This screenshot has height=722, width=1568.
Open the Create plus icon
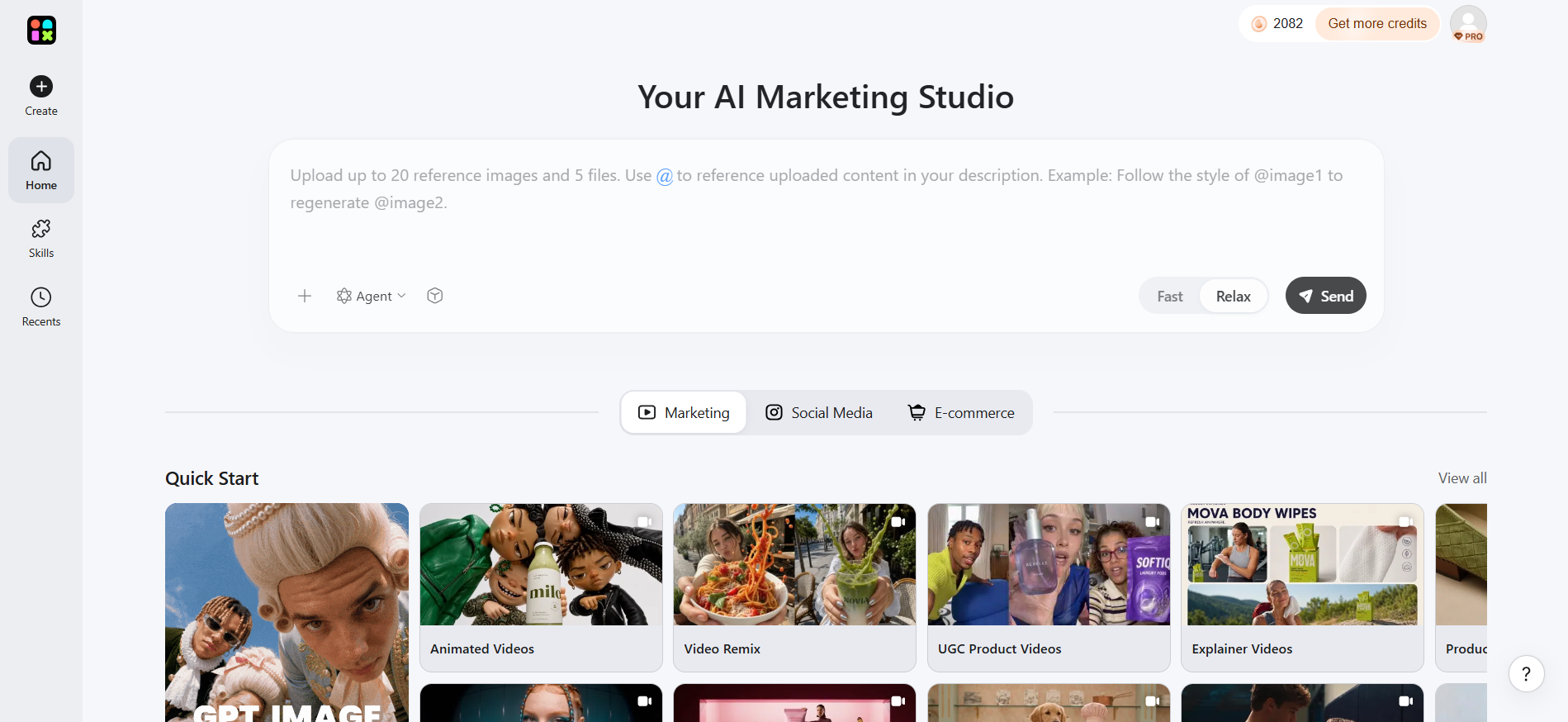[41, 87]
